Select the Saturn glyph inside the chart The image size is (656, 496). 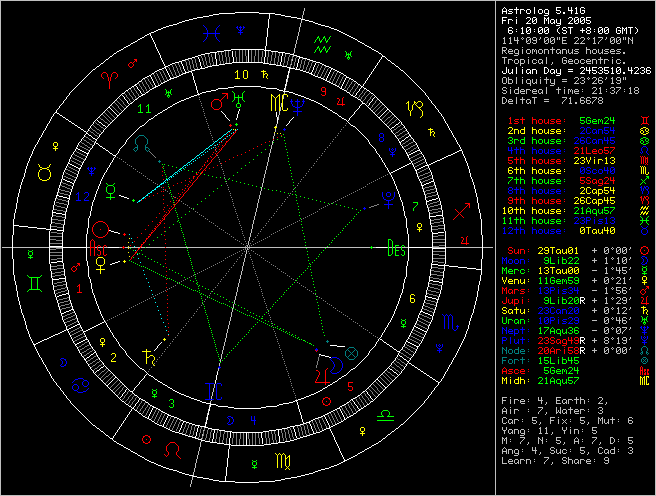[150, 355]
